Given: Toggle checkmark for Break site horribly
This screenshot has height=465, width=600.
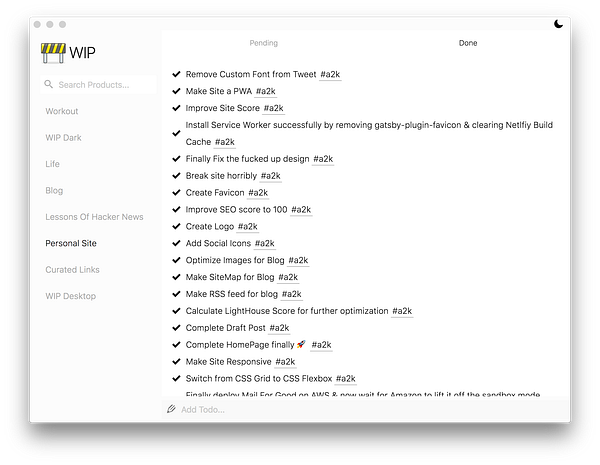Looking at the screenshot, I should pos(176,176).
